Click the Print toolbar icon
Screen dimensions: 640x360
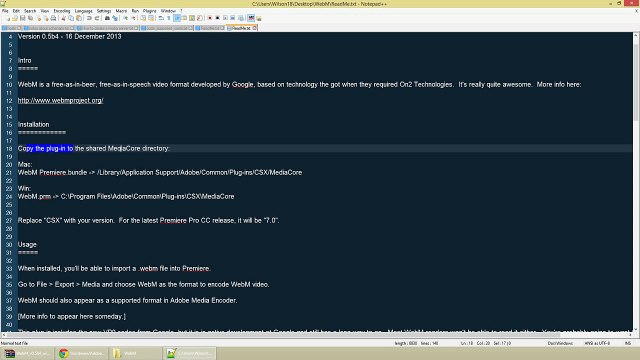(x=53, y=18)
